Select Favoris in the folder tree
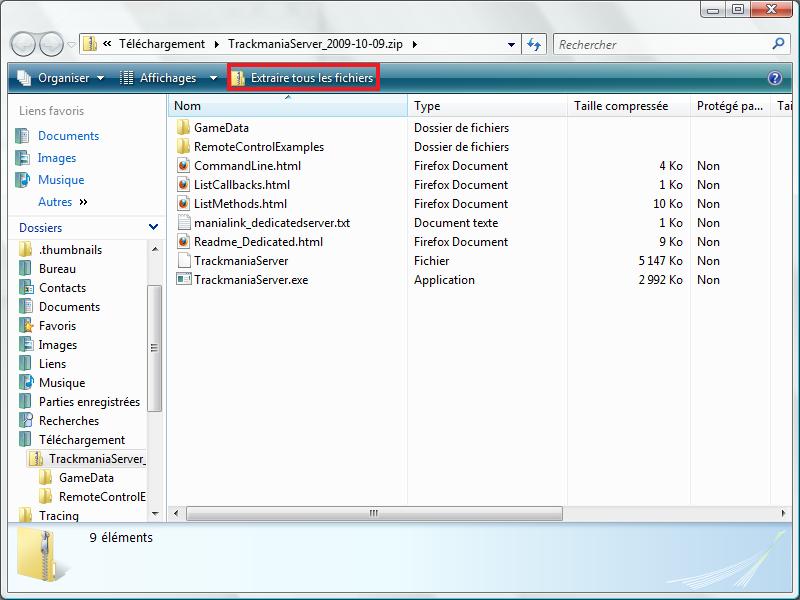Viewport: 800px width, 600px height. [x=57, y=326]
